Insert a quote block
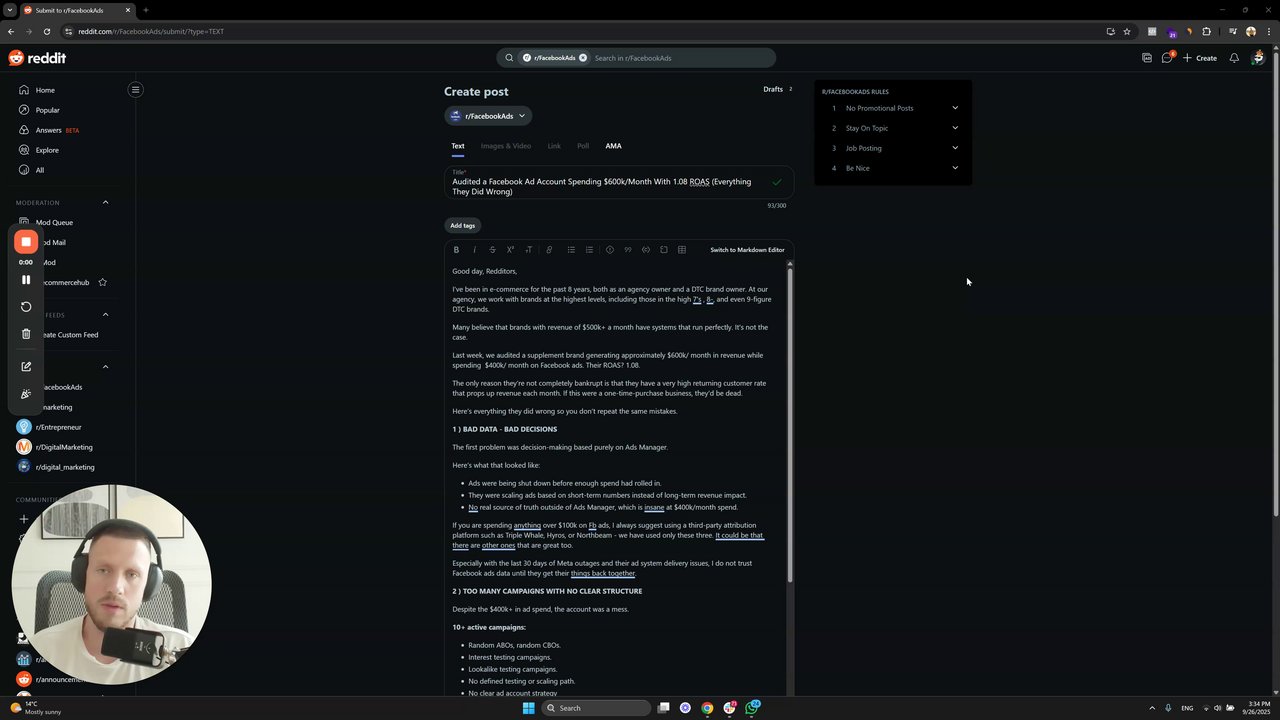 click(628, 250)
